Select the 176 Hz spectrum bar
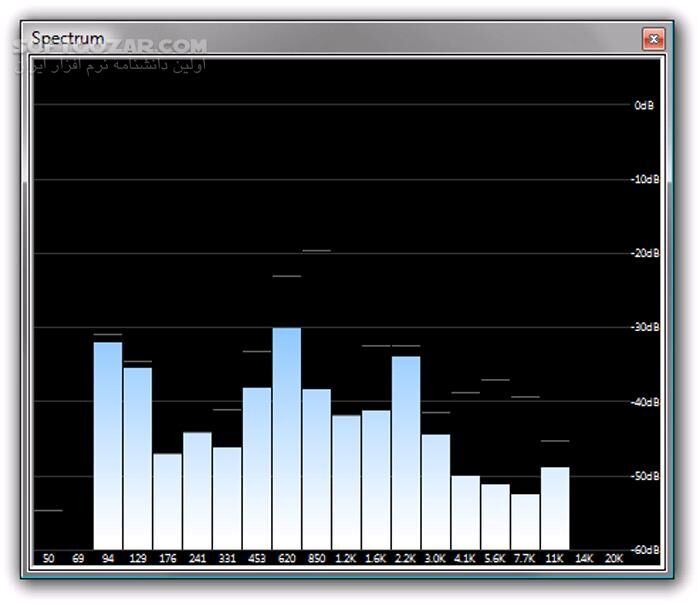 pyautogui.click(x=168, y=501)
